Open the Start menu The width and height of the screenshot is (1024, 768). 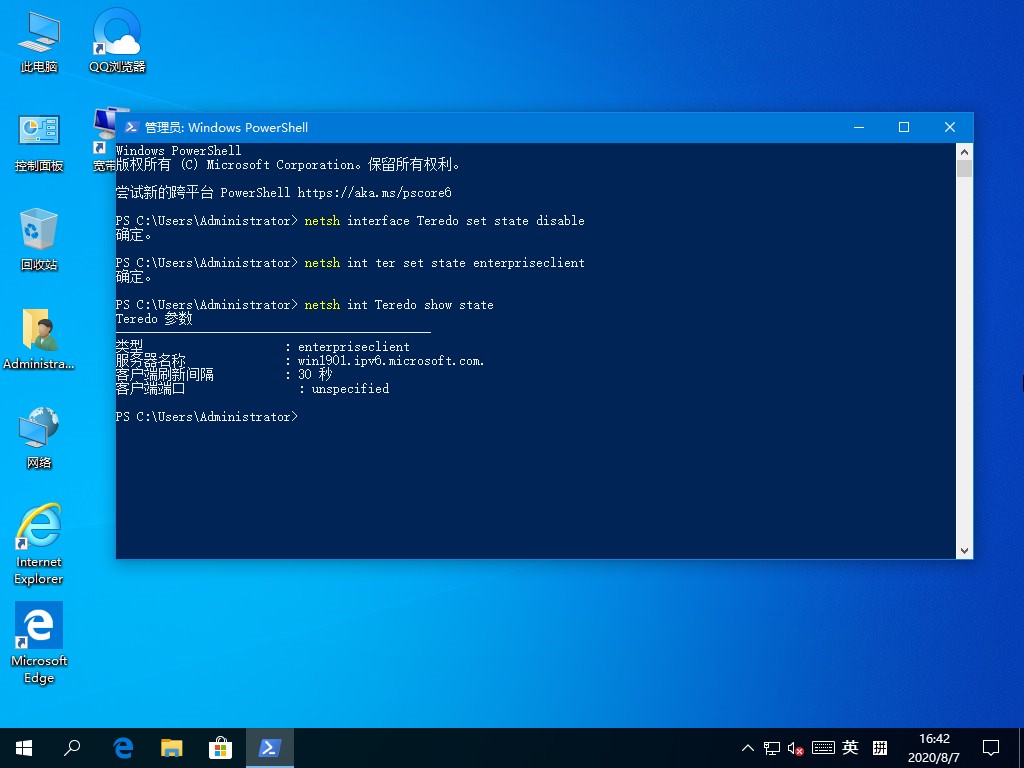tap(23, 747)
